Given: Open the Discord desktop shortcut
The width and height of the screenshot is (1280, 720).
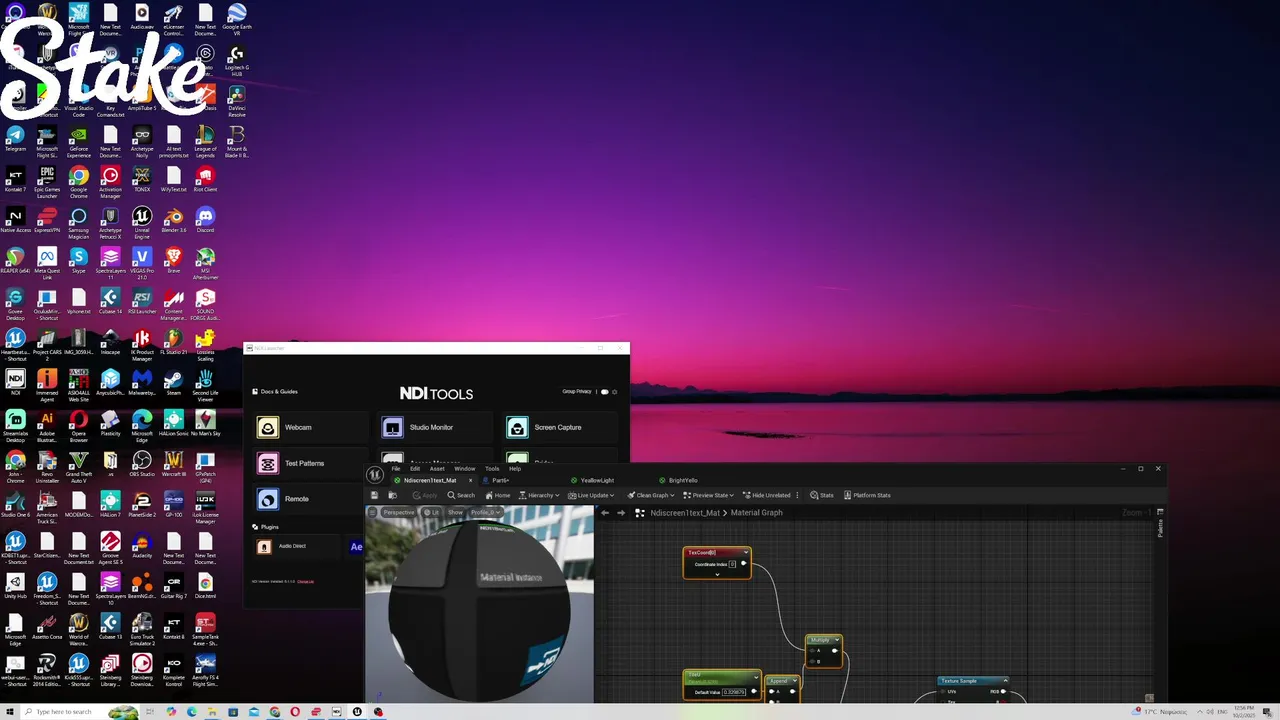Looking at the screenshot, I should click(205, 220).
